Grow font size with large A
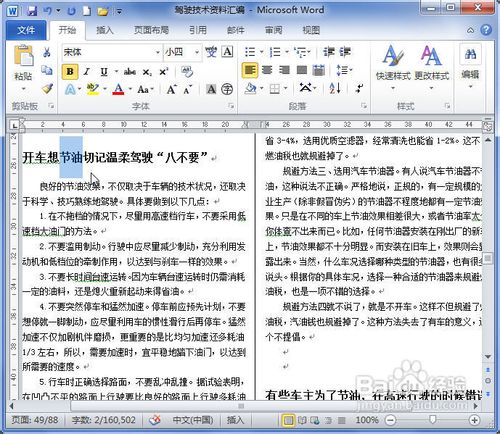 [x=171, y=89]
